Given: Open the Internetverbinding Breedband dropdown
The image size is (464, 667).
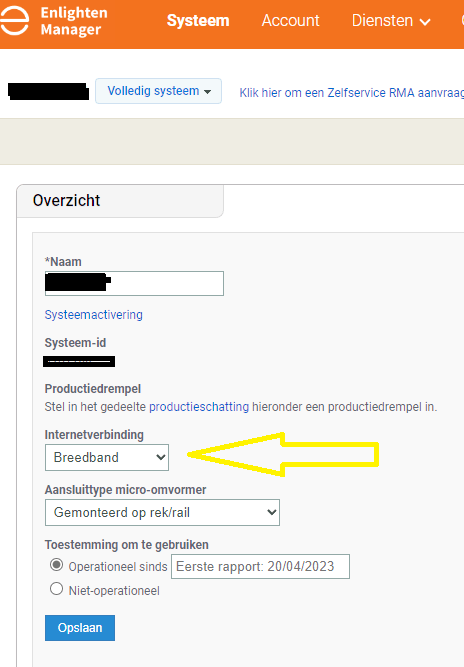Looking at the screenshot, I should (x=107, y=457).
